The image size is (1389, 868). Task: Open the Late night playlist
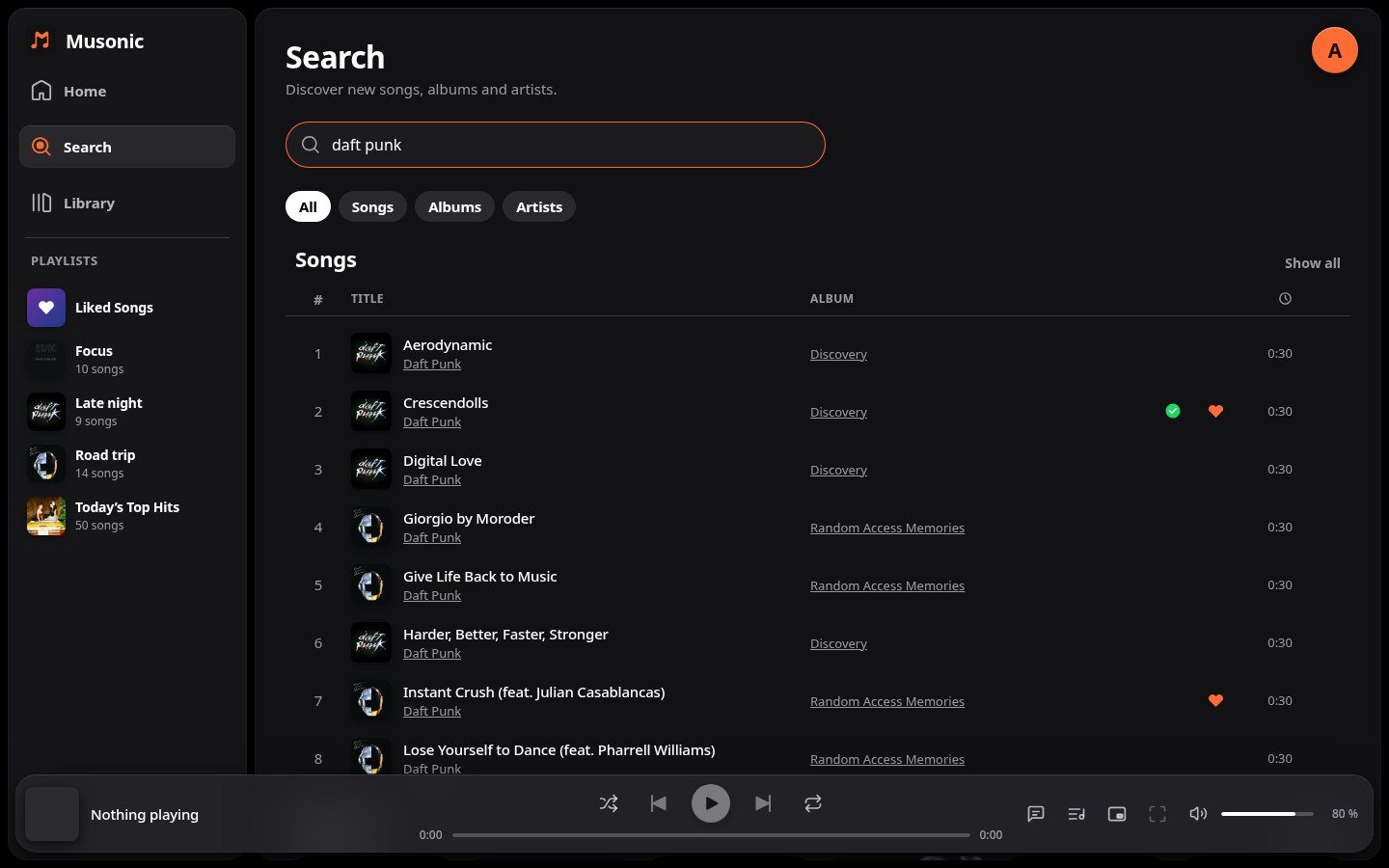(x=127, y=412)
